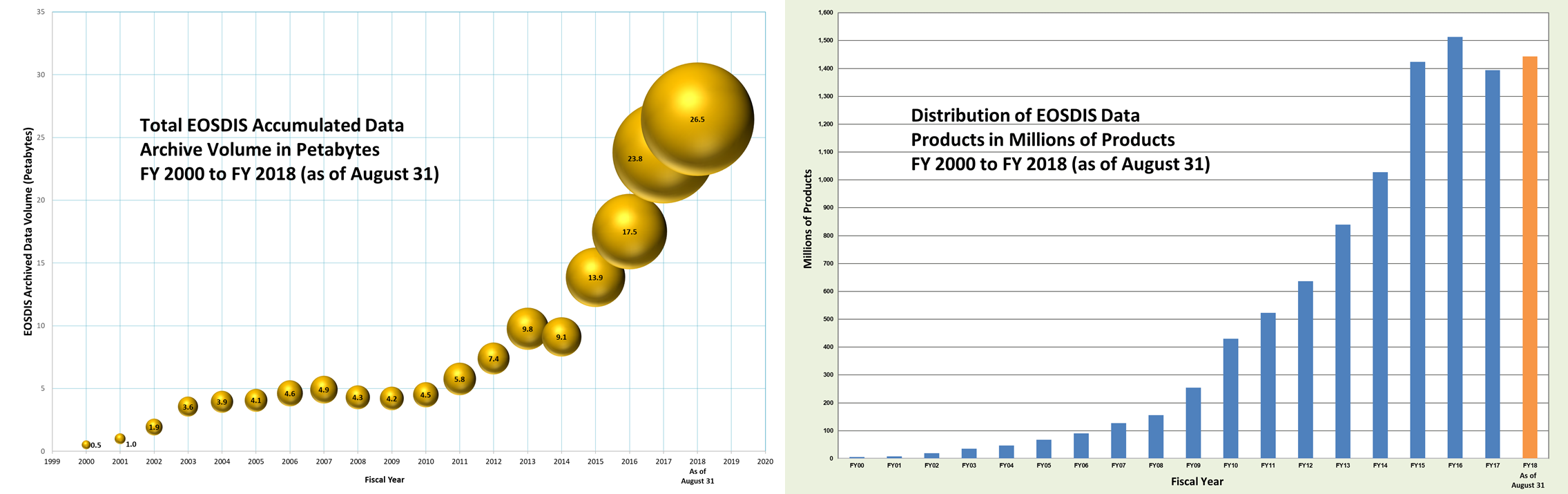The width and height of the screenshot is (1568, 494).
Task: Click the 'EOSDIS Archived Data Volume (Petabytes)' axis label
Action: pyautogui.click(x=28, y=231)
